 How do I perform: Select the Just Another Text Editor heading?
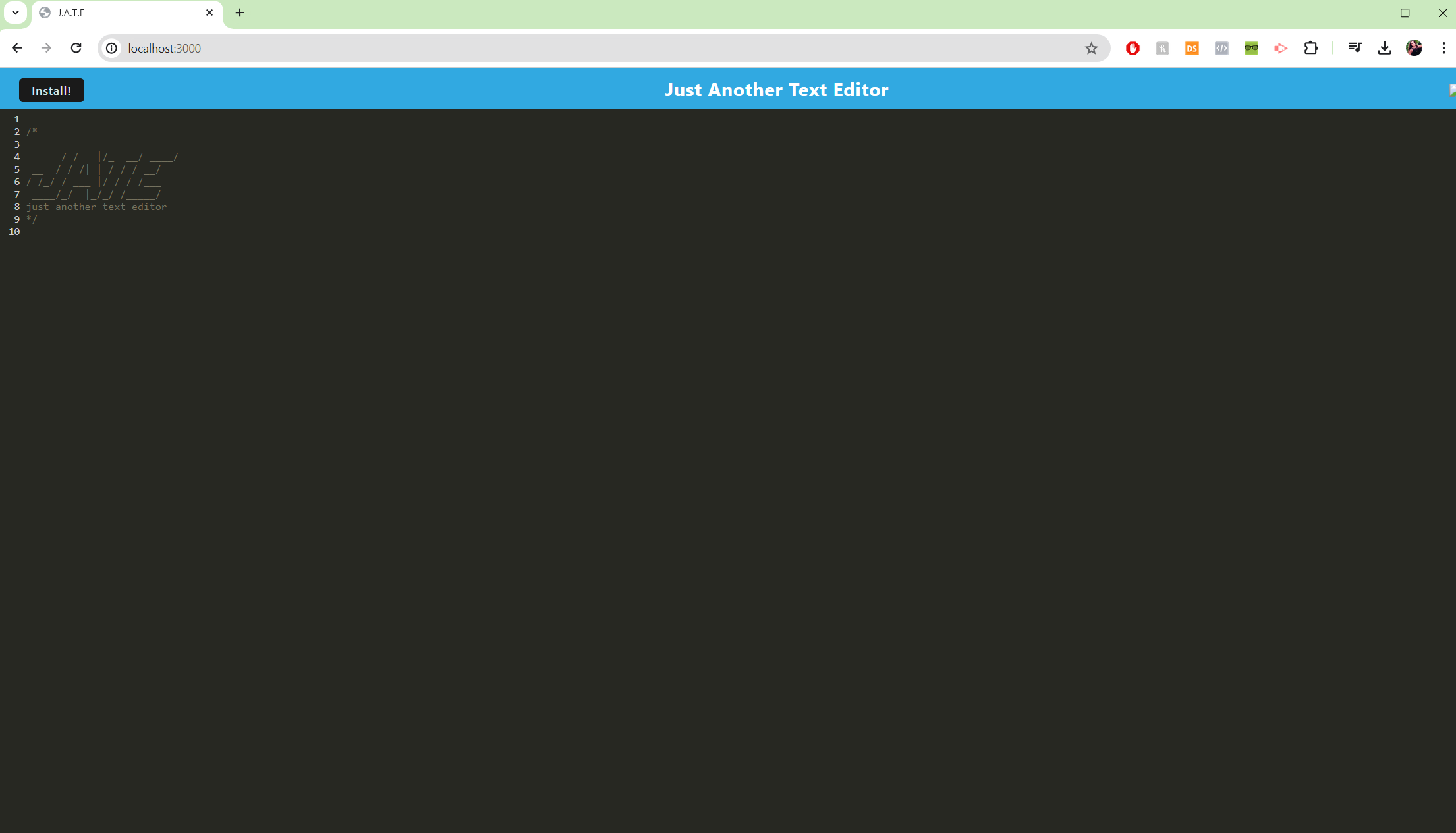[x=777, y=89]
